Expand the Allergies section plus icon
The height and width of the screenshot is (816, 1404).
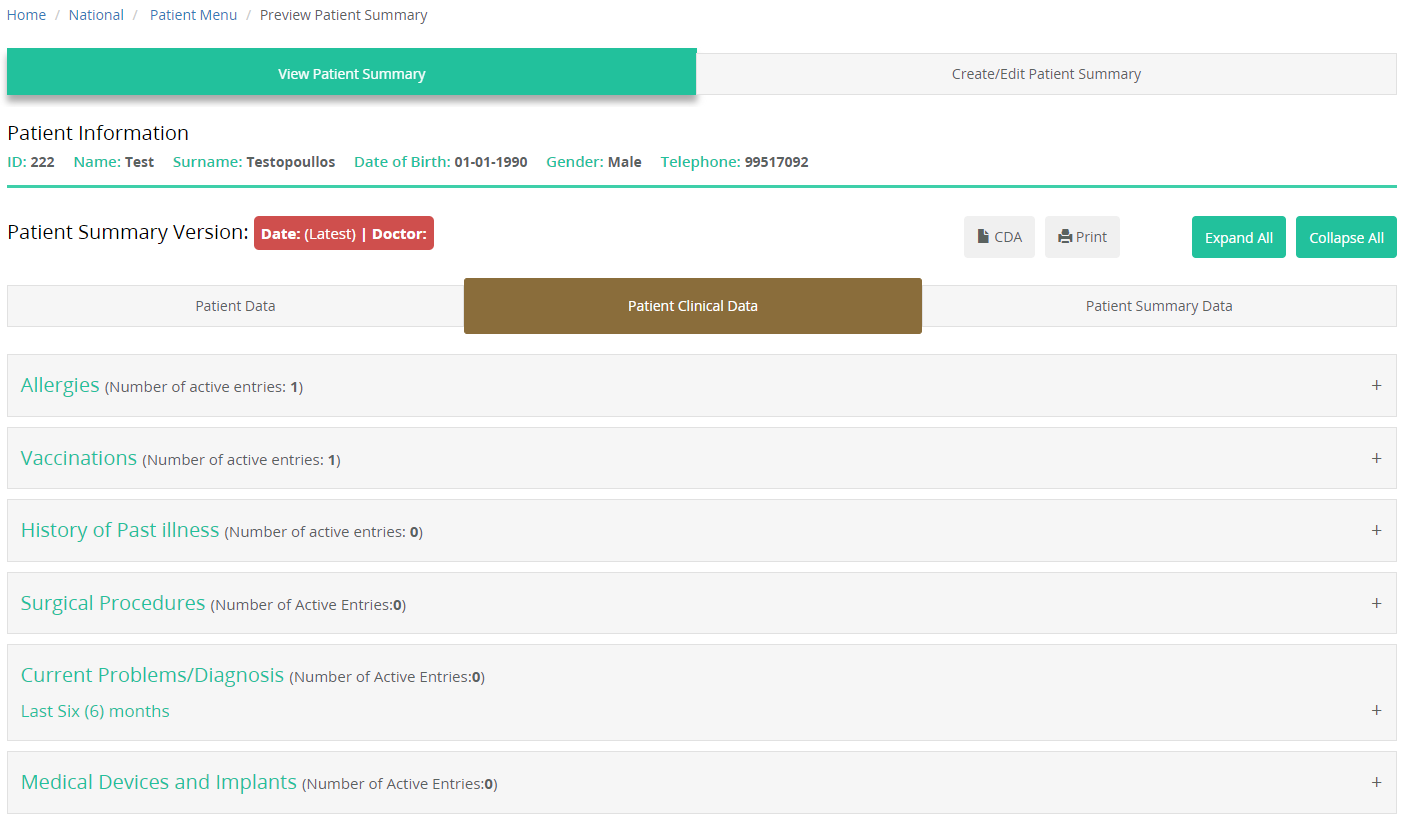pos(1376,385)
